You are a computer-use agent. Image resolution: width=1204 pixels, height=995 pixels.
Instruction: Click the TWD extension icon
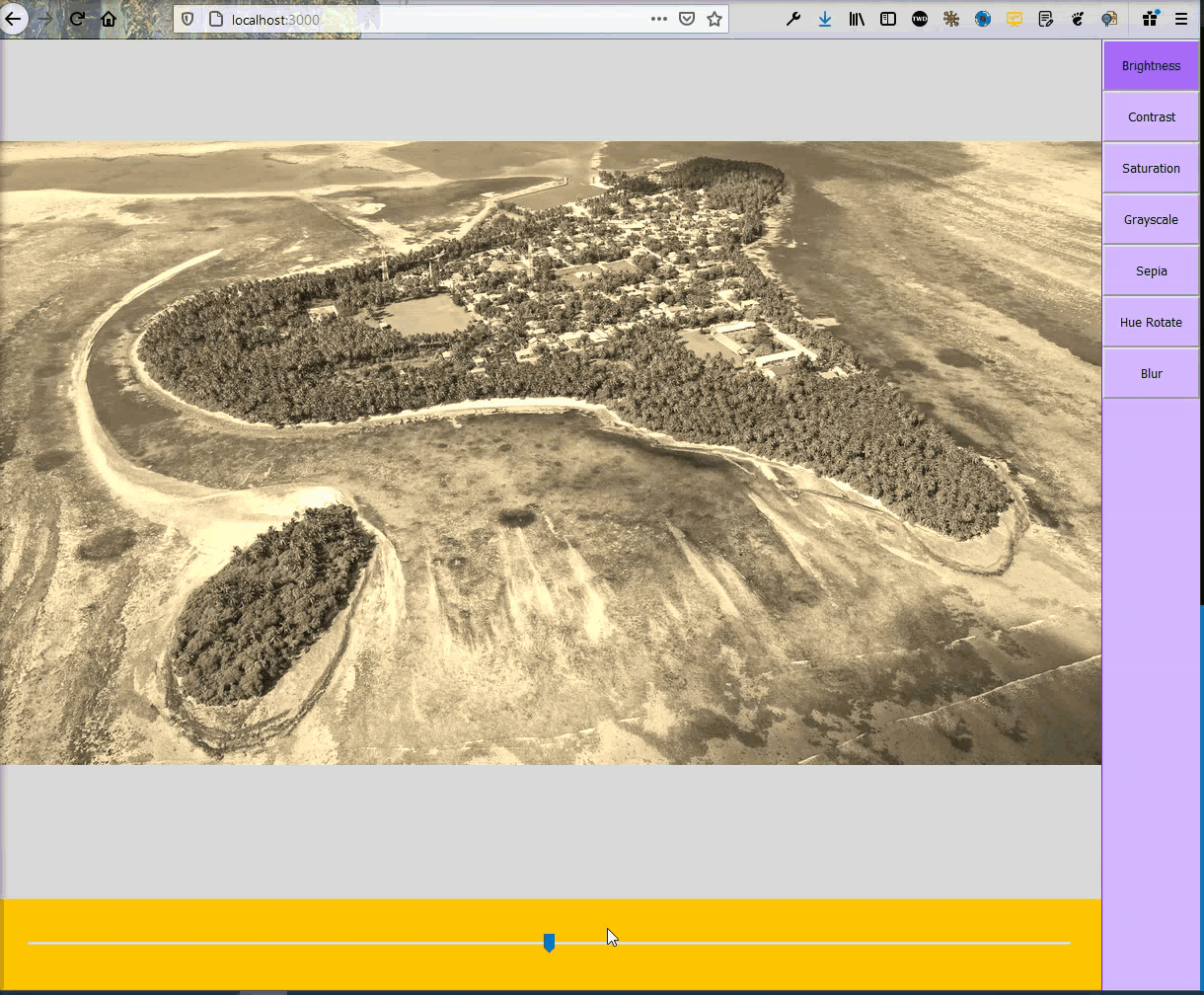click(x=920, y=19)
